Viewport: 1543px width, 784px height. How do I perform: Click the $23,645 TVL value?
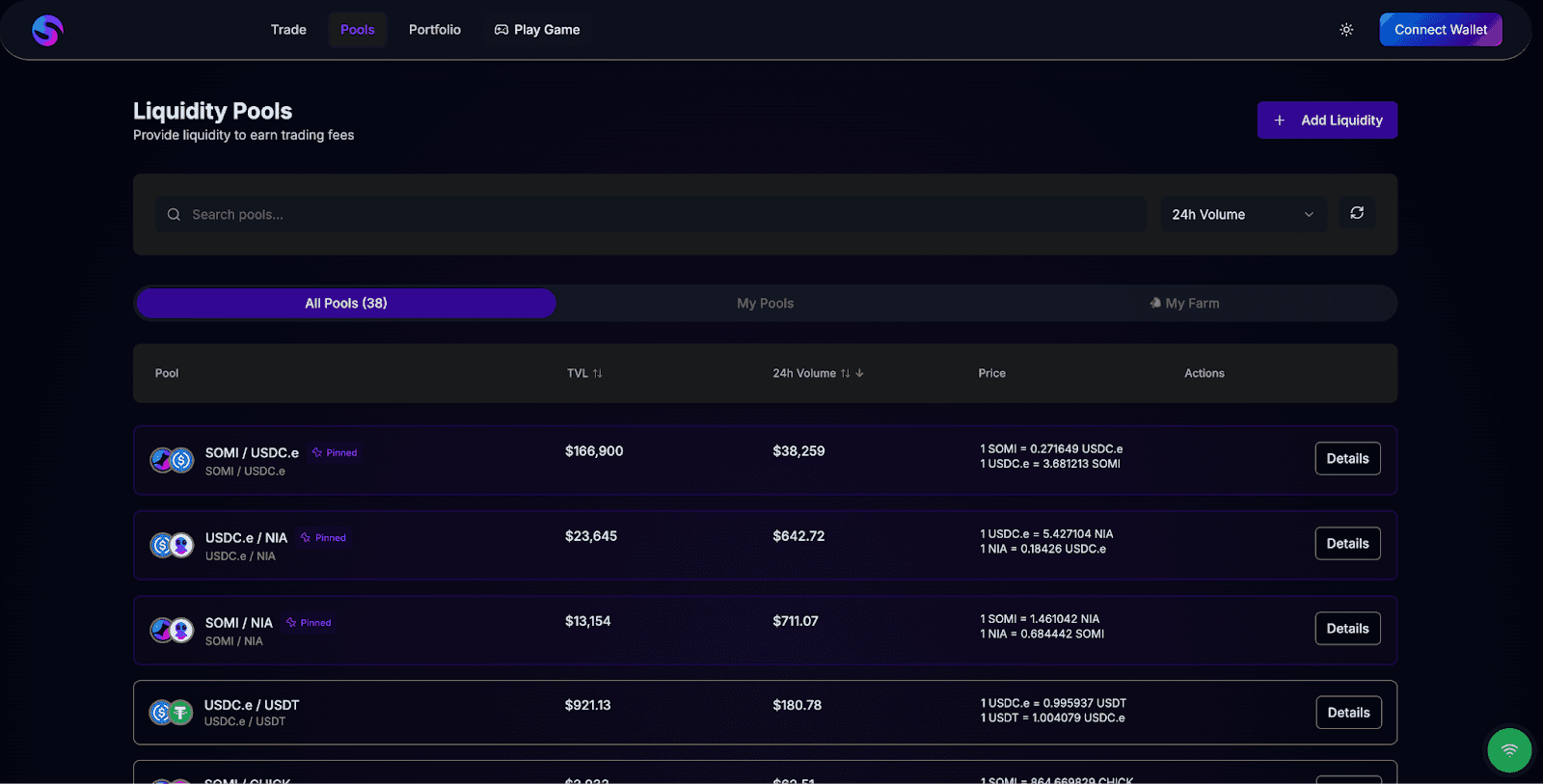click(591, 536)
